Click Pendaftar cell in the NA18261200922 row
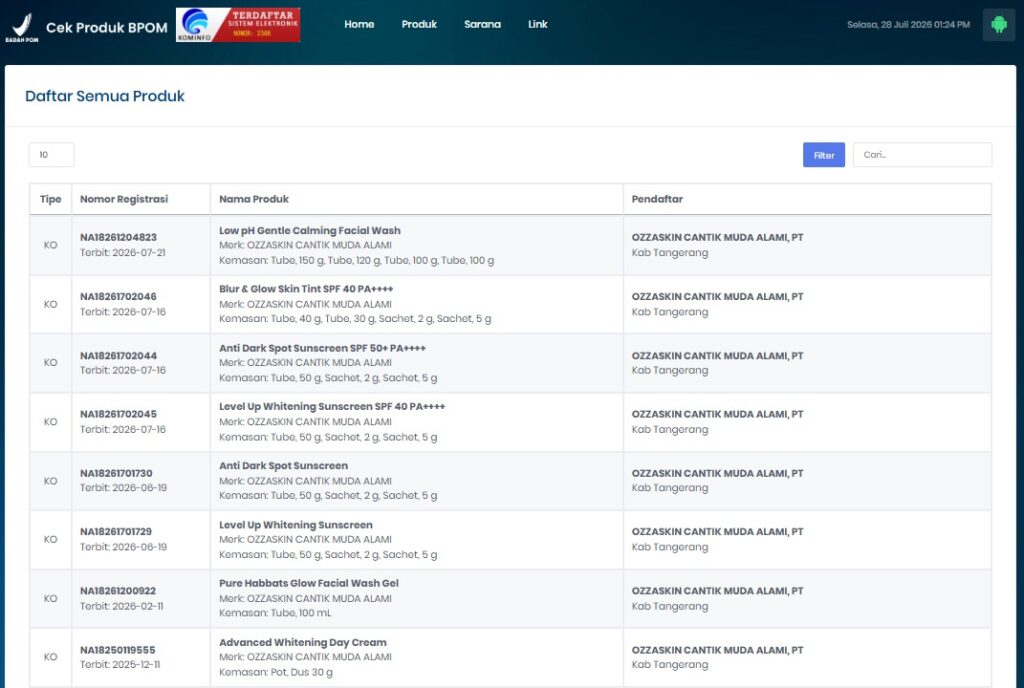 [807, 599]
